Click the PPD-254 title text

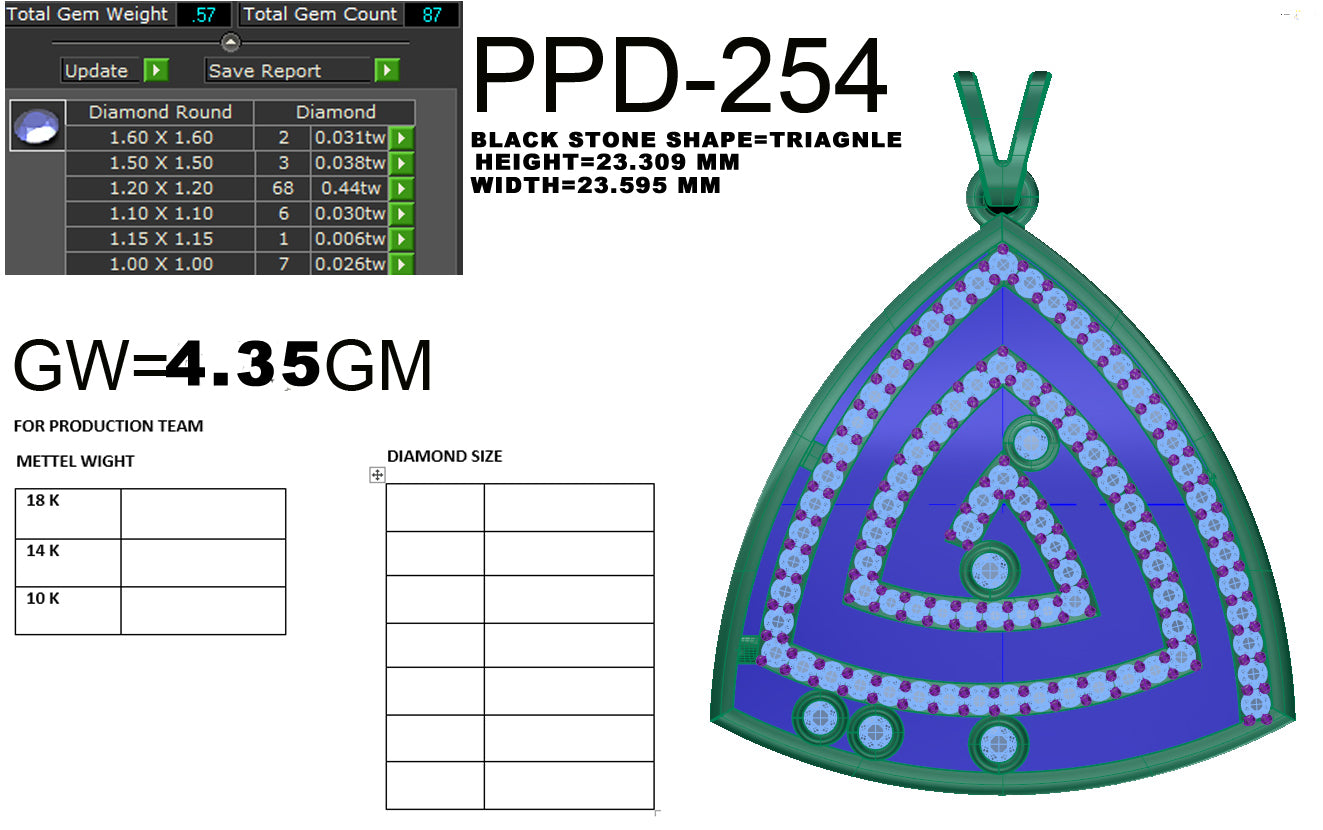679,78
